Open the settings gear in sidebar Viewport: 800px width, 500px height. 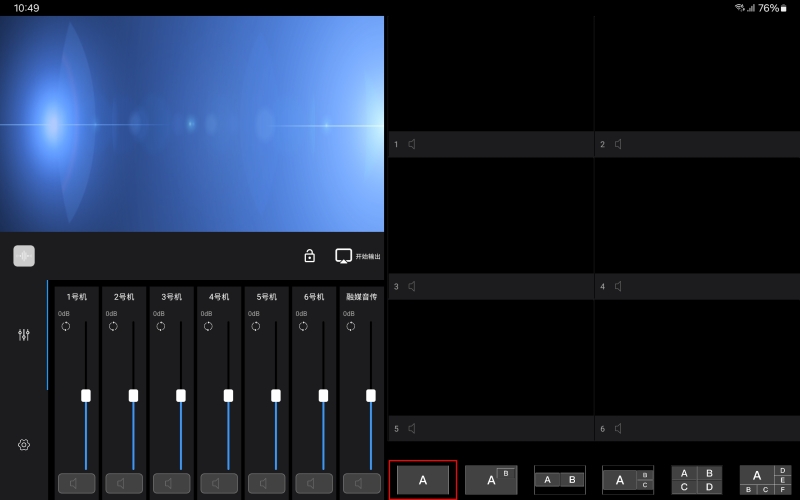(x=24, y=445)
